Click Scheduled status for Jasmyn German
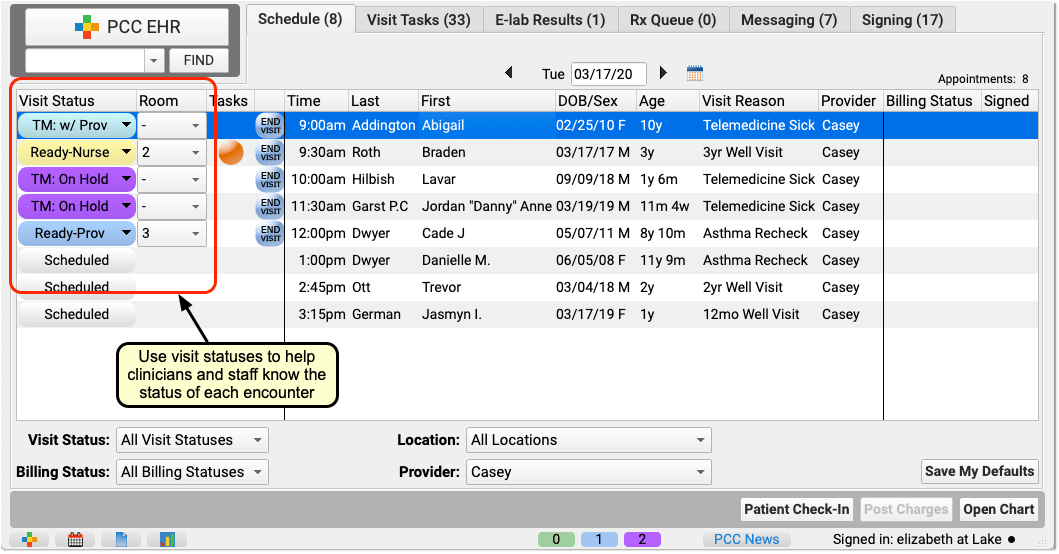Image resolution: width=1059 pixels, height=554 pixels. (76, 315)
